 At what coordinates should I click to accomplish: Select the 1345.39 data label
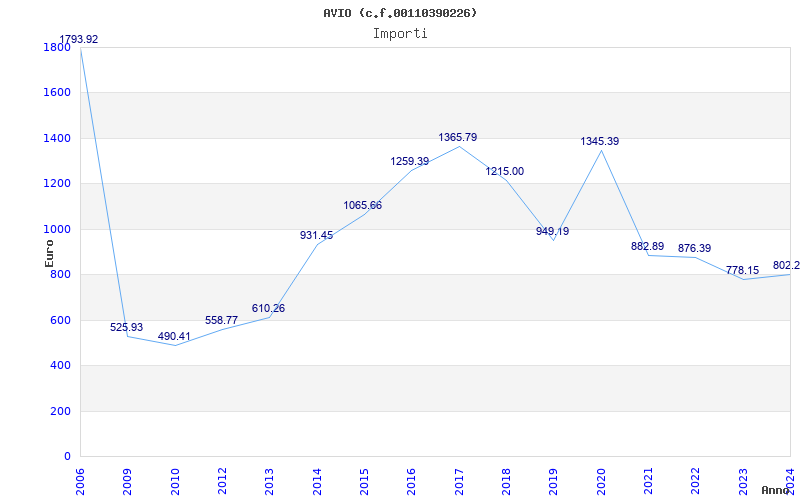click(x=599, y=141)
